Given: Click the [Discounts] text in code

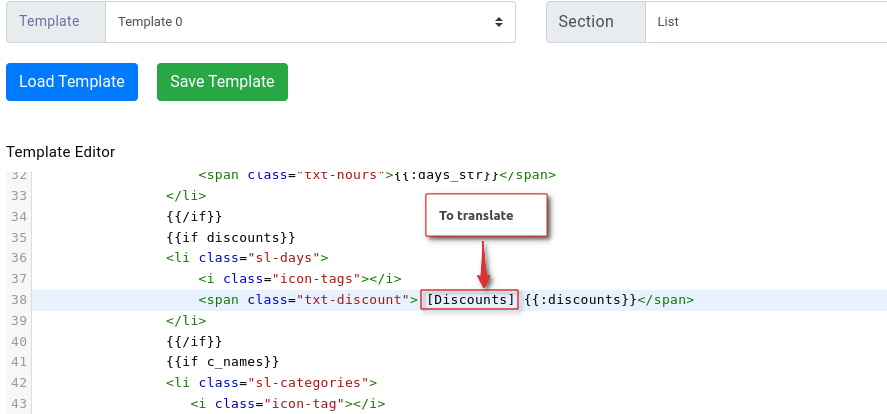Looking at the screenshot, I should coord(470,300).
